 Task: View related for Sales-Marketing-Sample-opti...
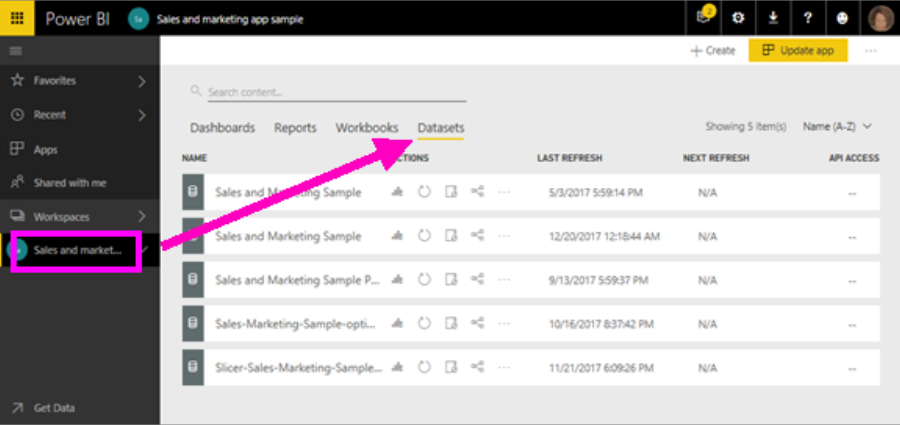click(478, 323)
